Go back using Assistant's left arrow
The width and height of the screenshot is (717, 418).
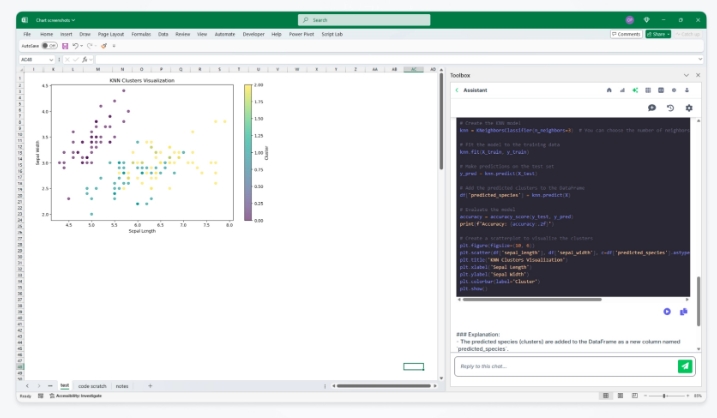coord(457,90)
